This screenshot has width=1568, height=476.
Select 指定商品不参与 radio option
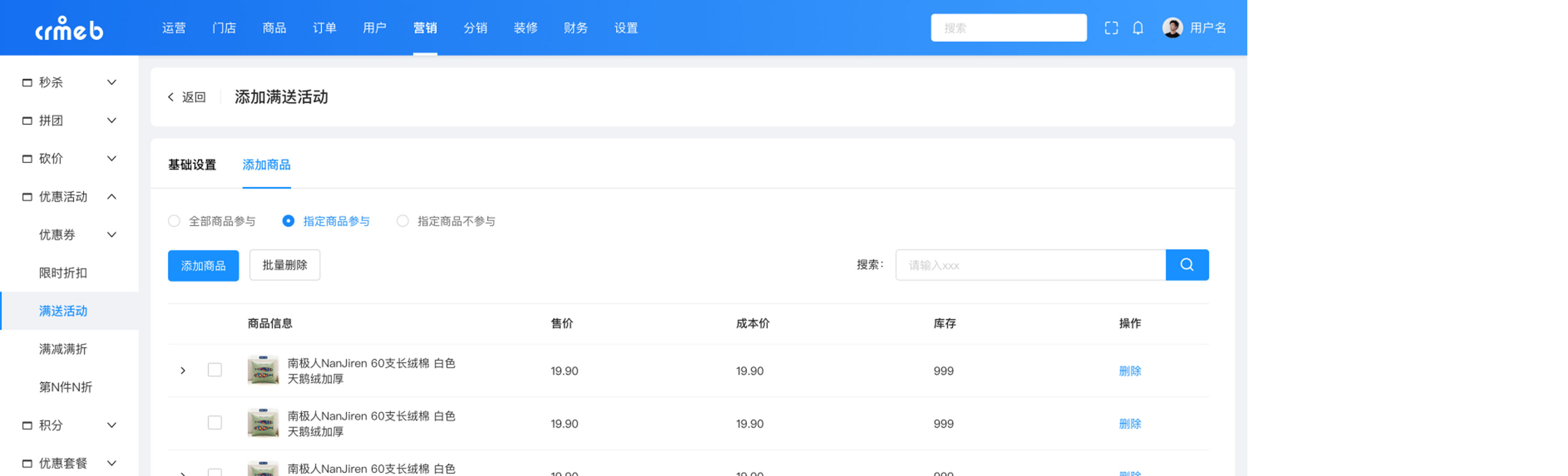tap(402, 221)
